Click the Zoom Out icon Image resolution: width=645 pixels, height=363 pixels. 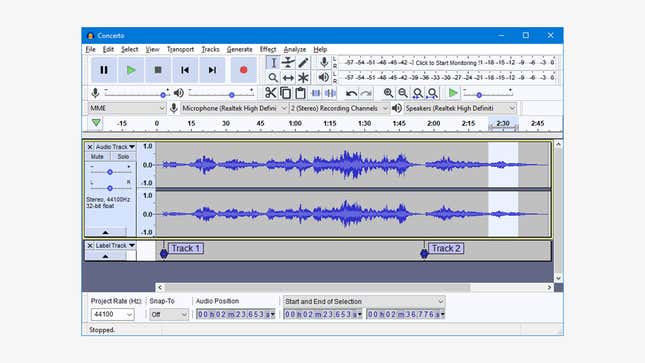pyautogui.click(x=403, y=93)
